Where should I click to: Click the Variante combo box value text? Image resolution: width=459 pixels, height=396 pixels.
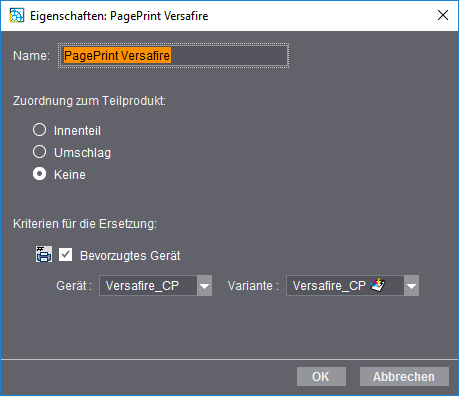click(329, 286)
